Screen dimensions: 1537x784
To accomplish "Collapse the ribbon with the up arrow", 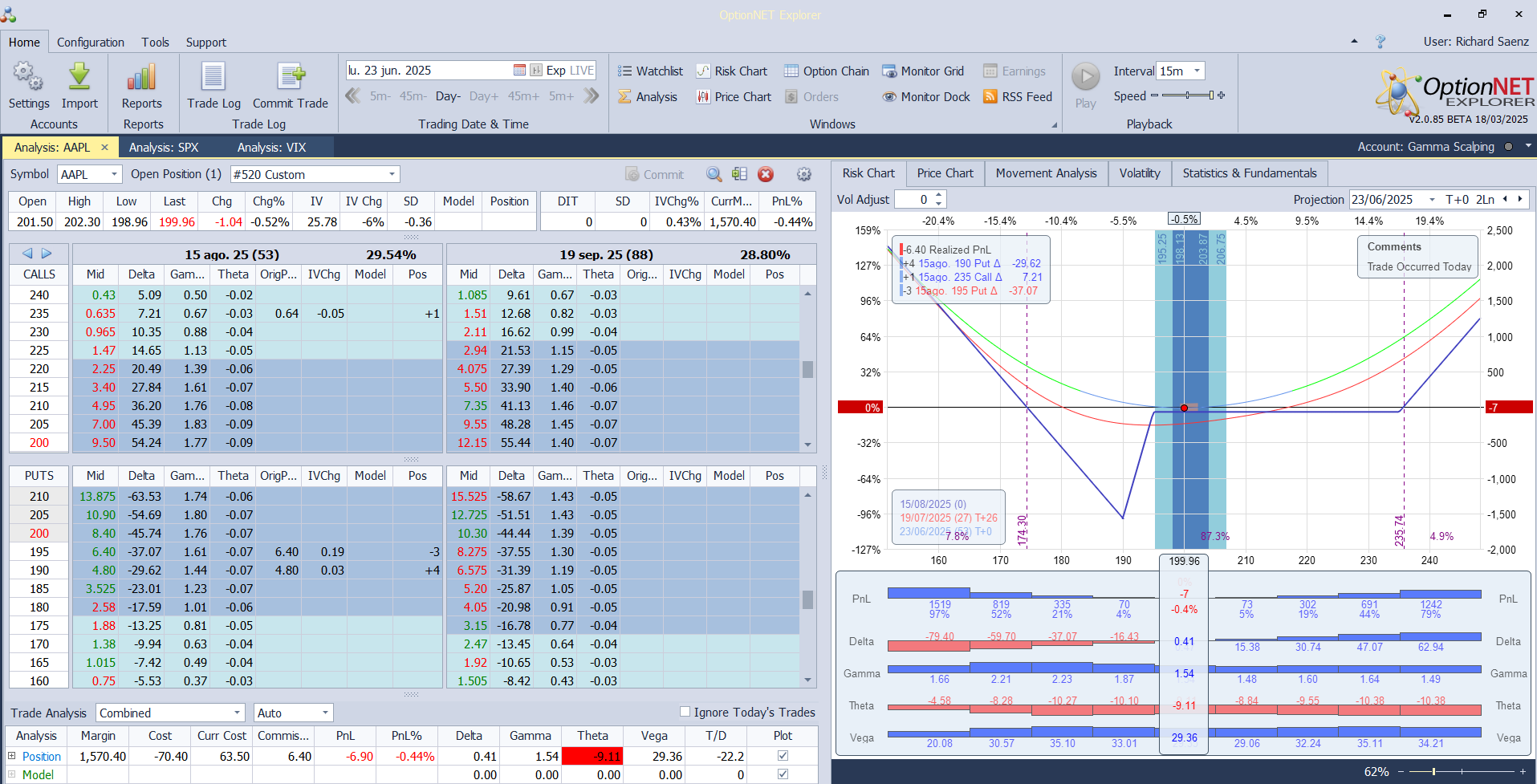I will 1354,42.
